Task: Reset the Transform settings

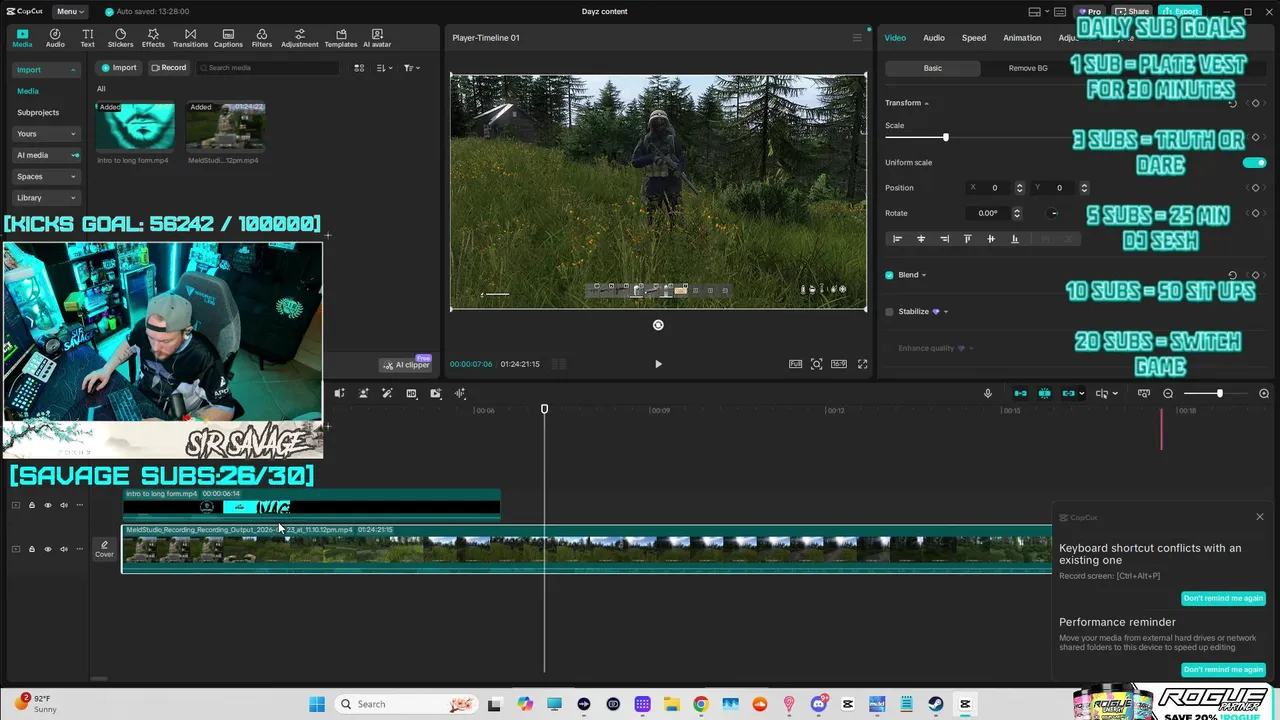Action: 1232,104
